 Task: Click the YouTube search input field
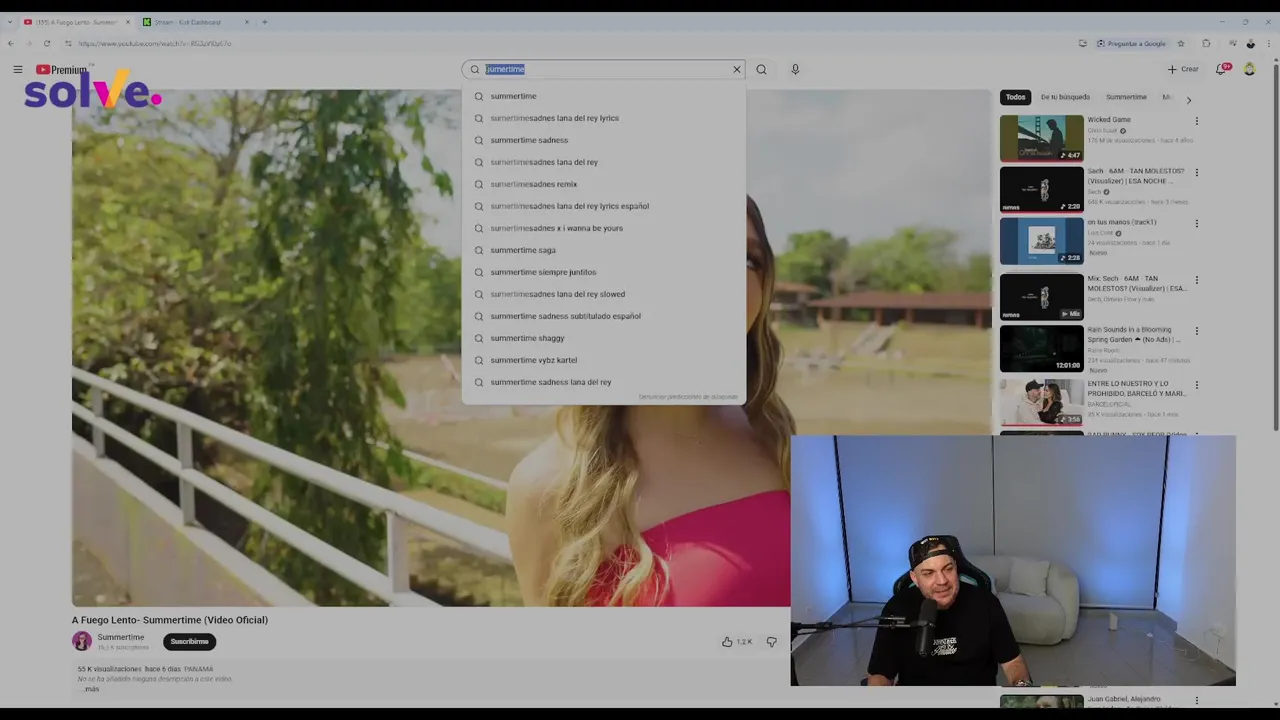606,69
